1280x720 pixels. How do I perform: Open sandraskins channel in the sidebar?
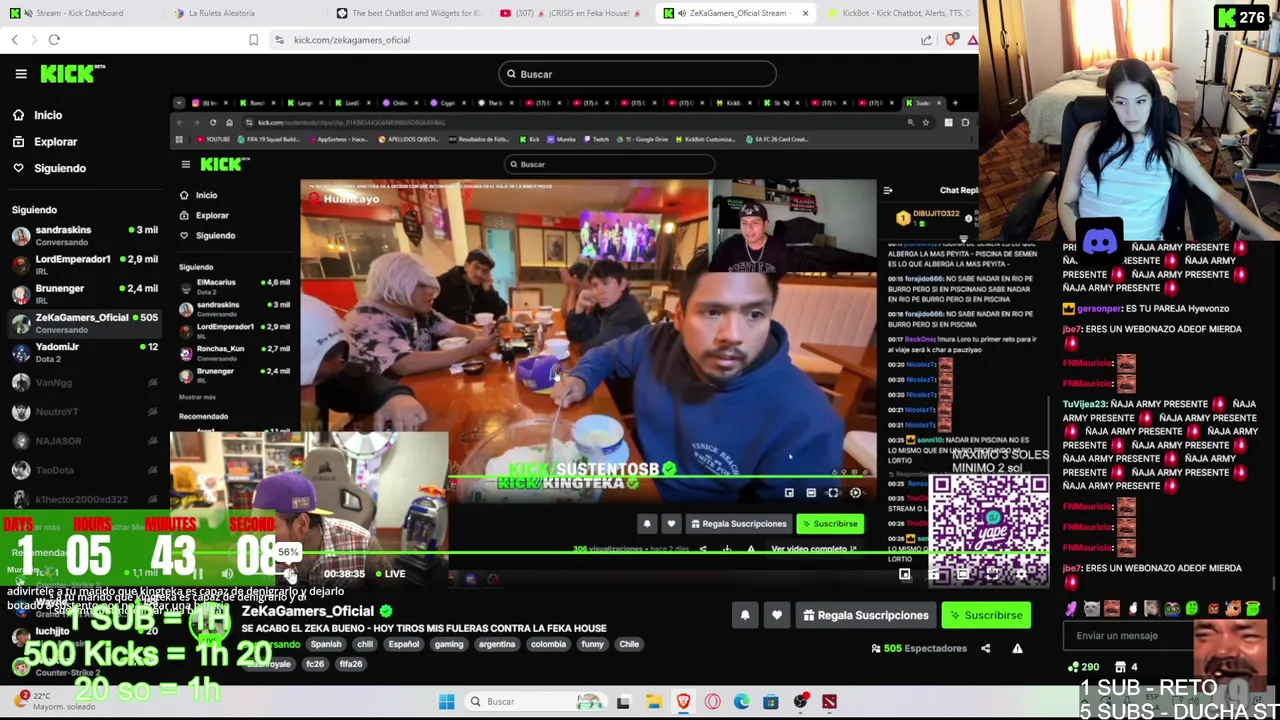coord(84,235)
